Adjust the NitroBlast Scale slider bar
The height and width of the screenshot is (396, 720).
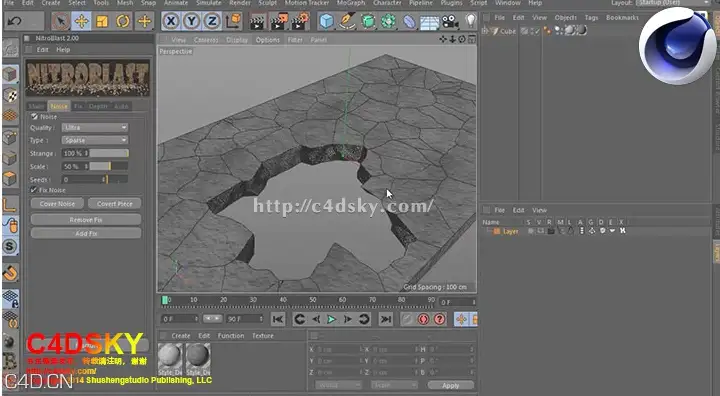pos(109,166)
